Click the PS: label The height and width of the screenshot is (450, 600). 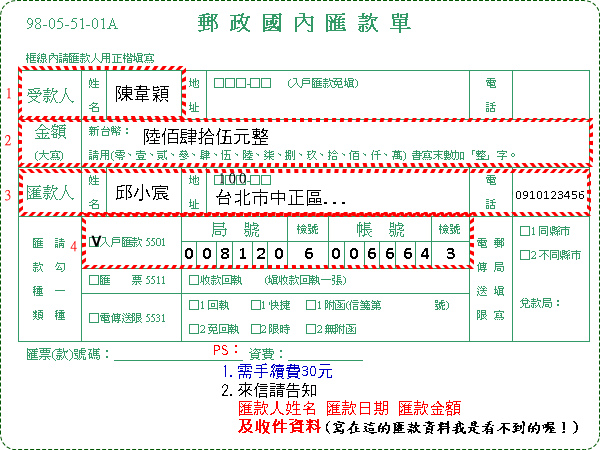(x=226, y=350)
